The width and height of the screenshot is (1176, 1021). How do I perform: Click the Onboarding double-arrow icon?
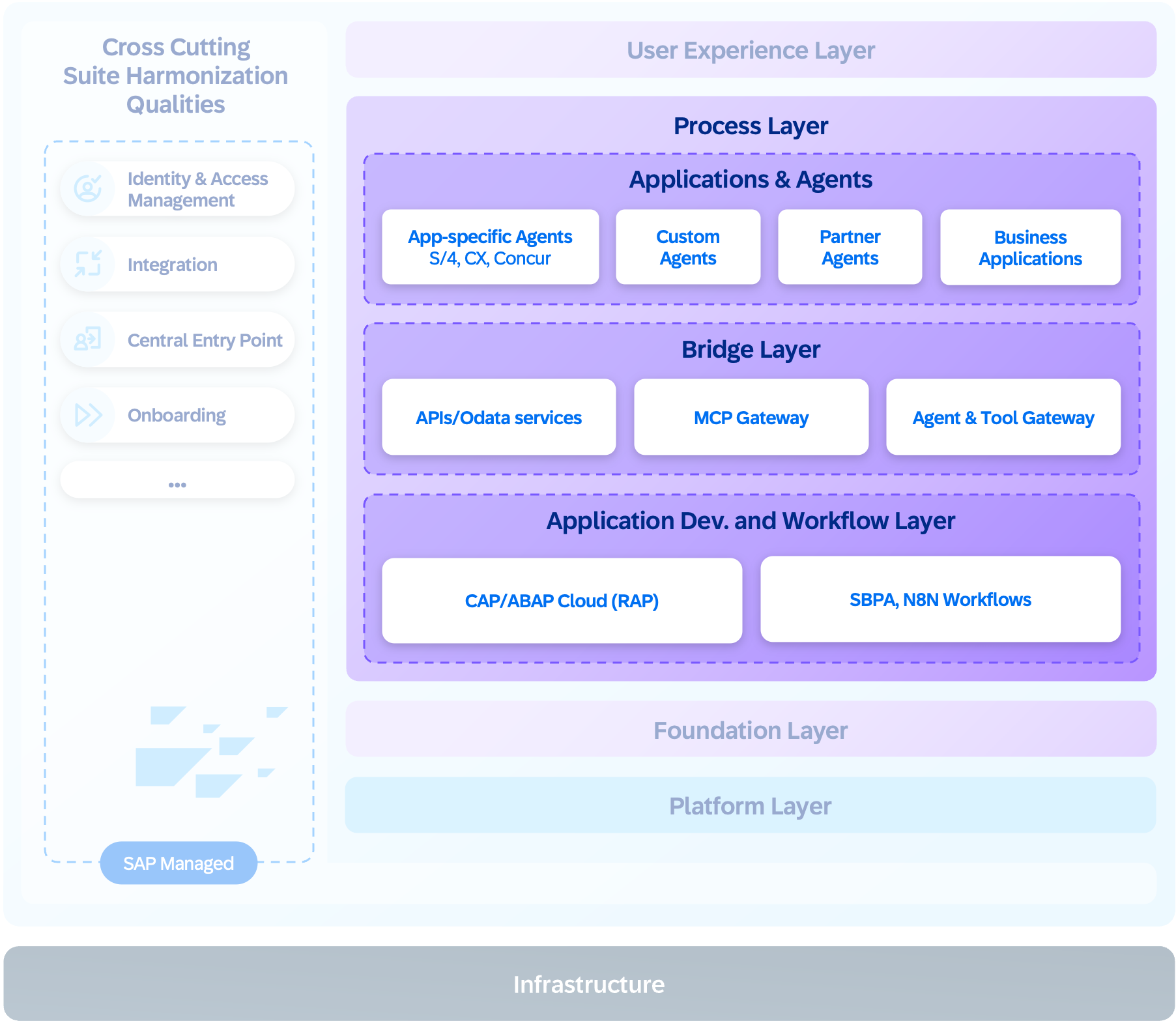point(89,415)
